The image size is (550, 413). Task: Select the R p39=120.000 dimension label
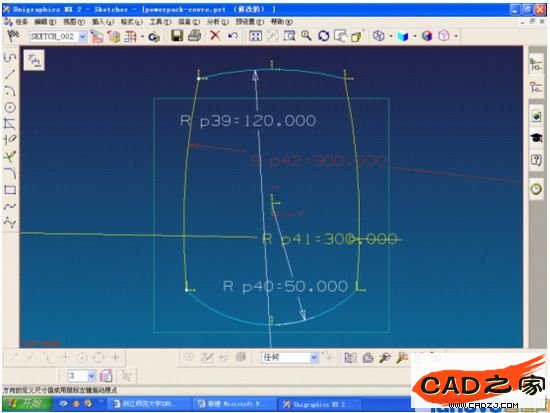248,121
